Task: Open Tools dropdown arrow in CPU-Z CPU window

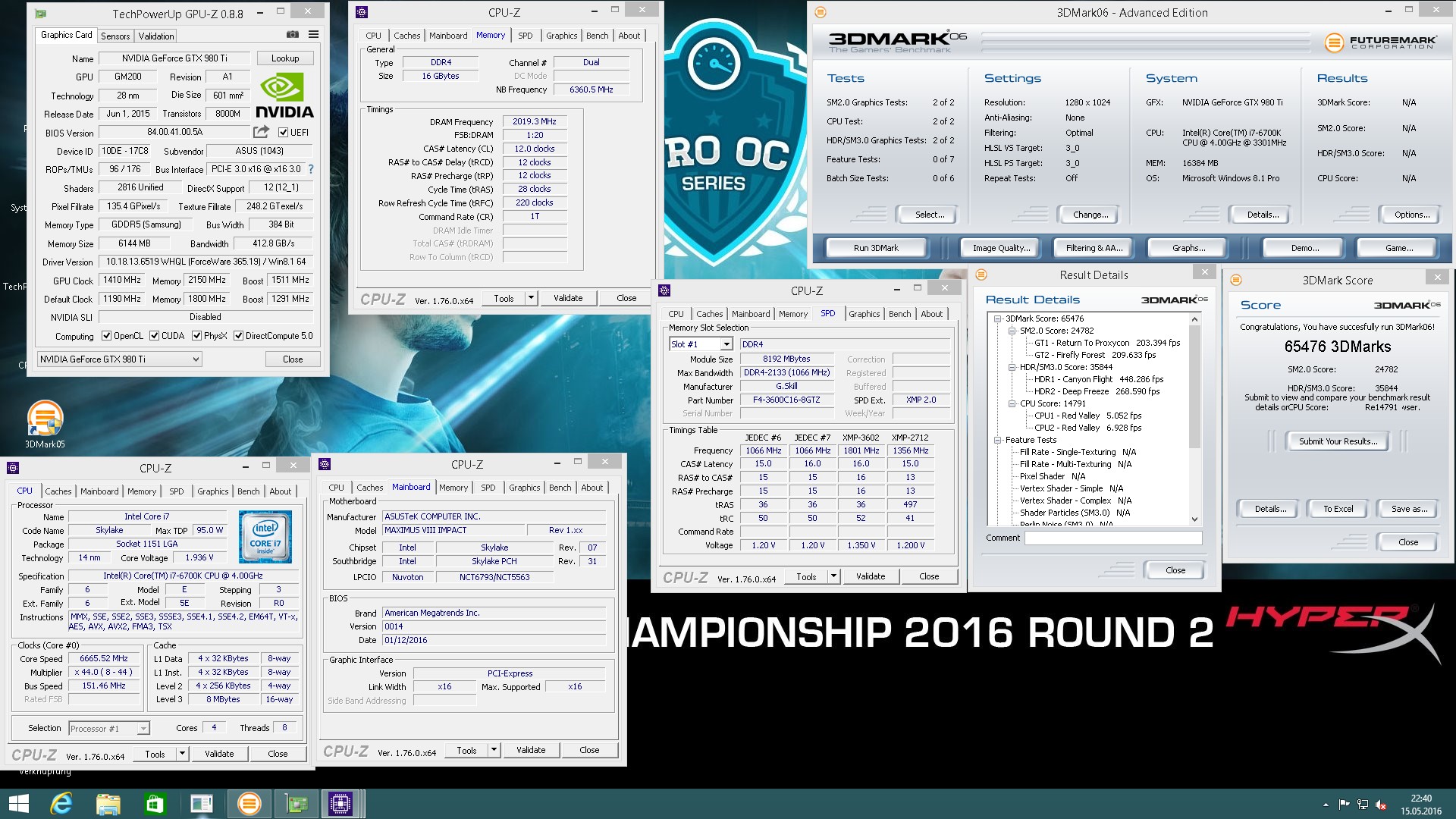Action: (x=182, y=754)
